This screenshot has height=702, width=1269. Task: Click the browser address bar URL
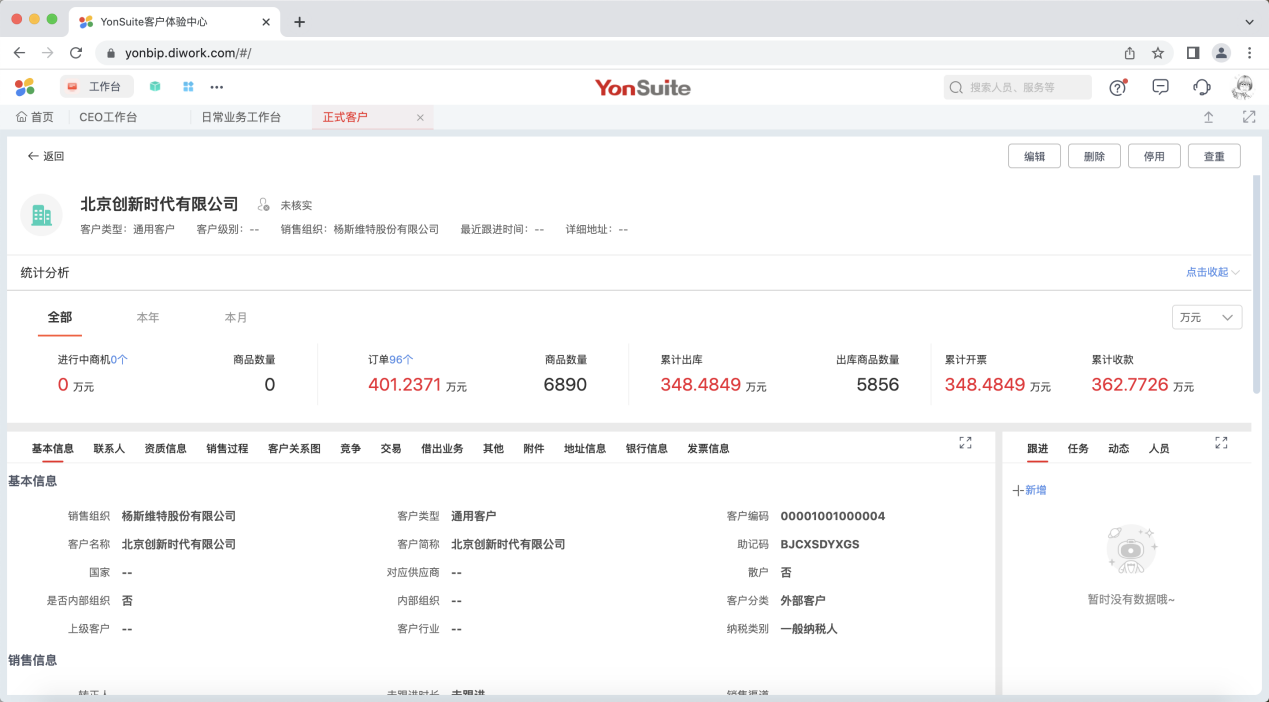(x=188, y=53)
